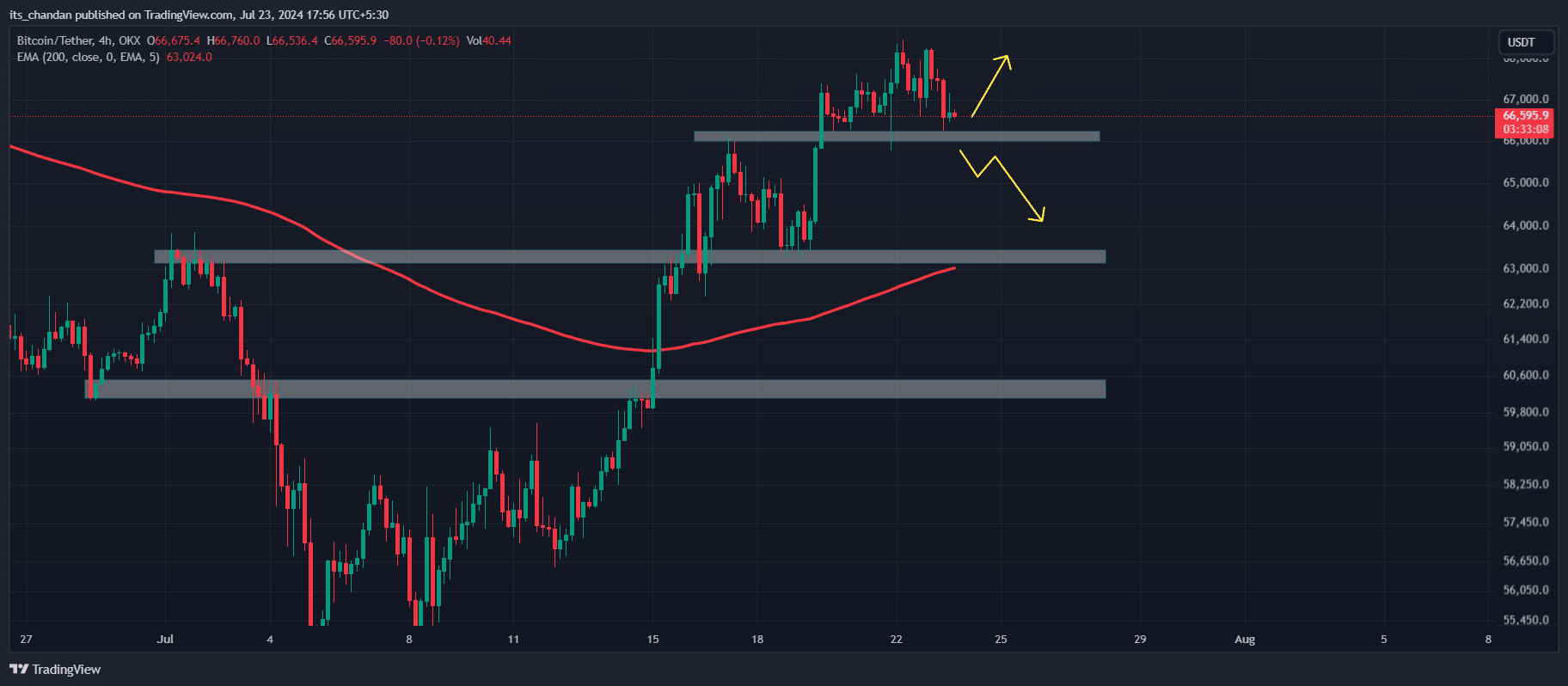Click the EMA value 63,024.0
Viewport: 1568px width, 686px height.
pos(189,57)
